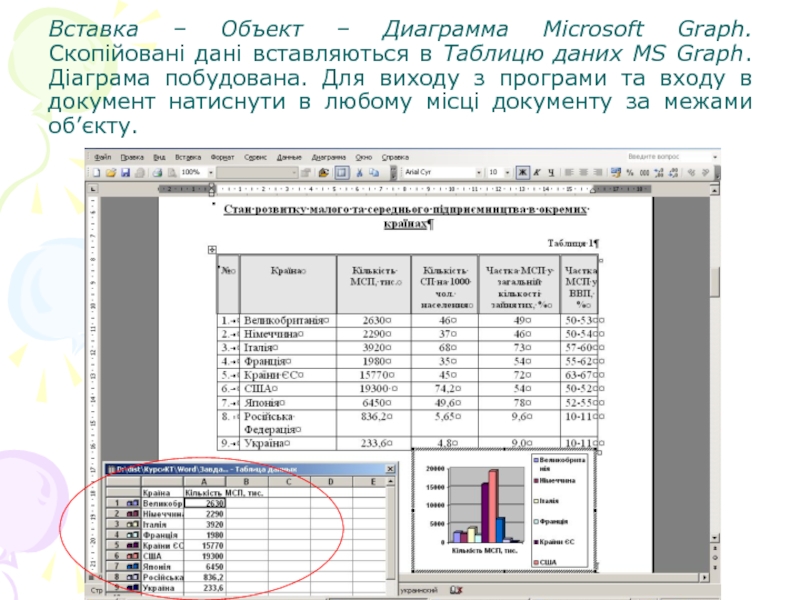
Task: Open the Диаграмма menu
Action: click(x=329, y=157)
